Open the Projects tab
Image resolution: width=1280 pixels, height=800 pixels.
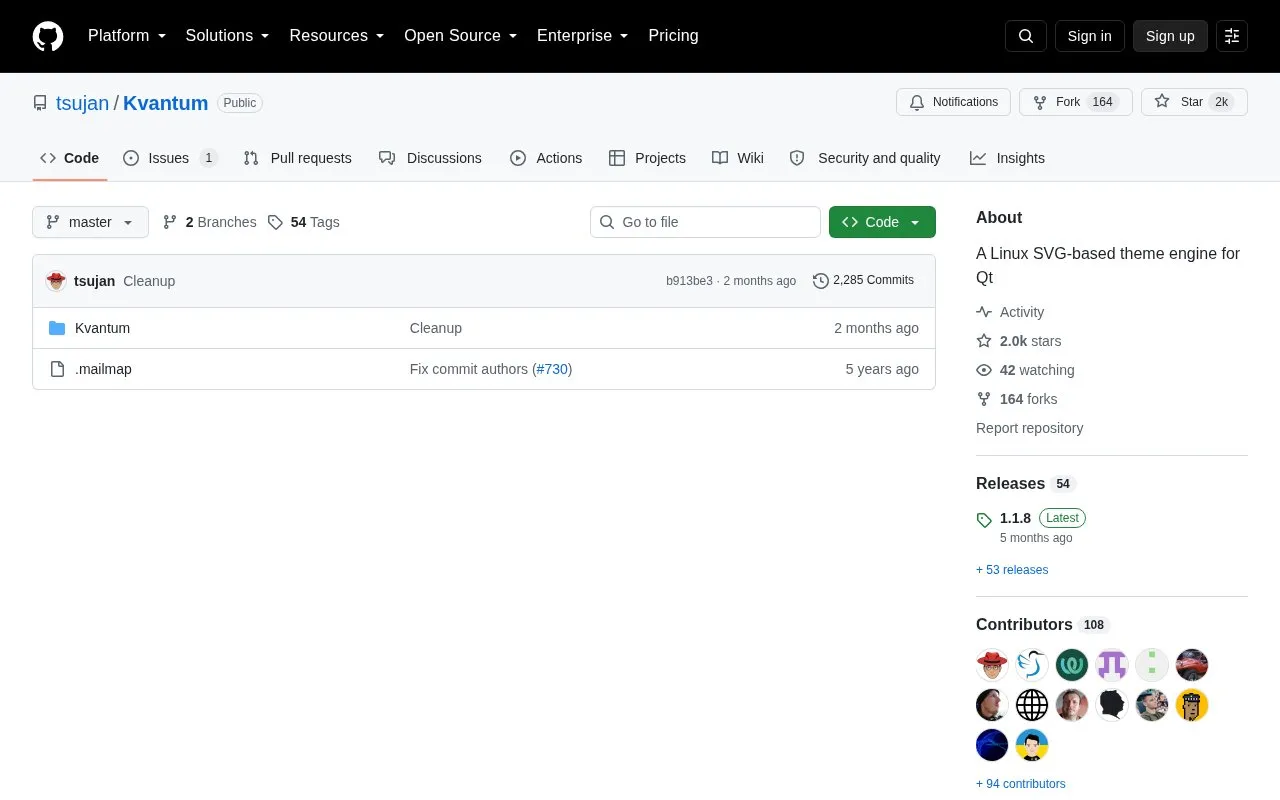point(647,158)
